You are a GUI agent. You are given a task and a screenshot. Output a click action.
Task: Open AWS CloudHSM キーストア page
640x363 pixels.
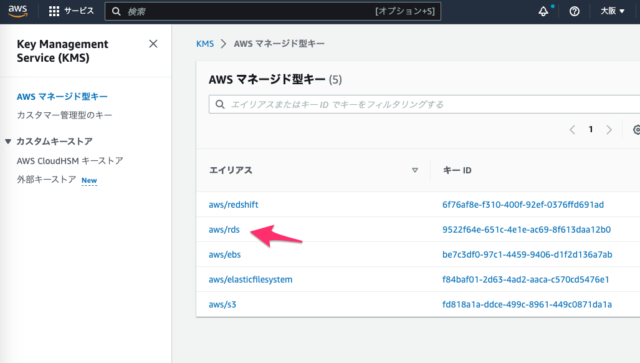point(70,161)
